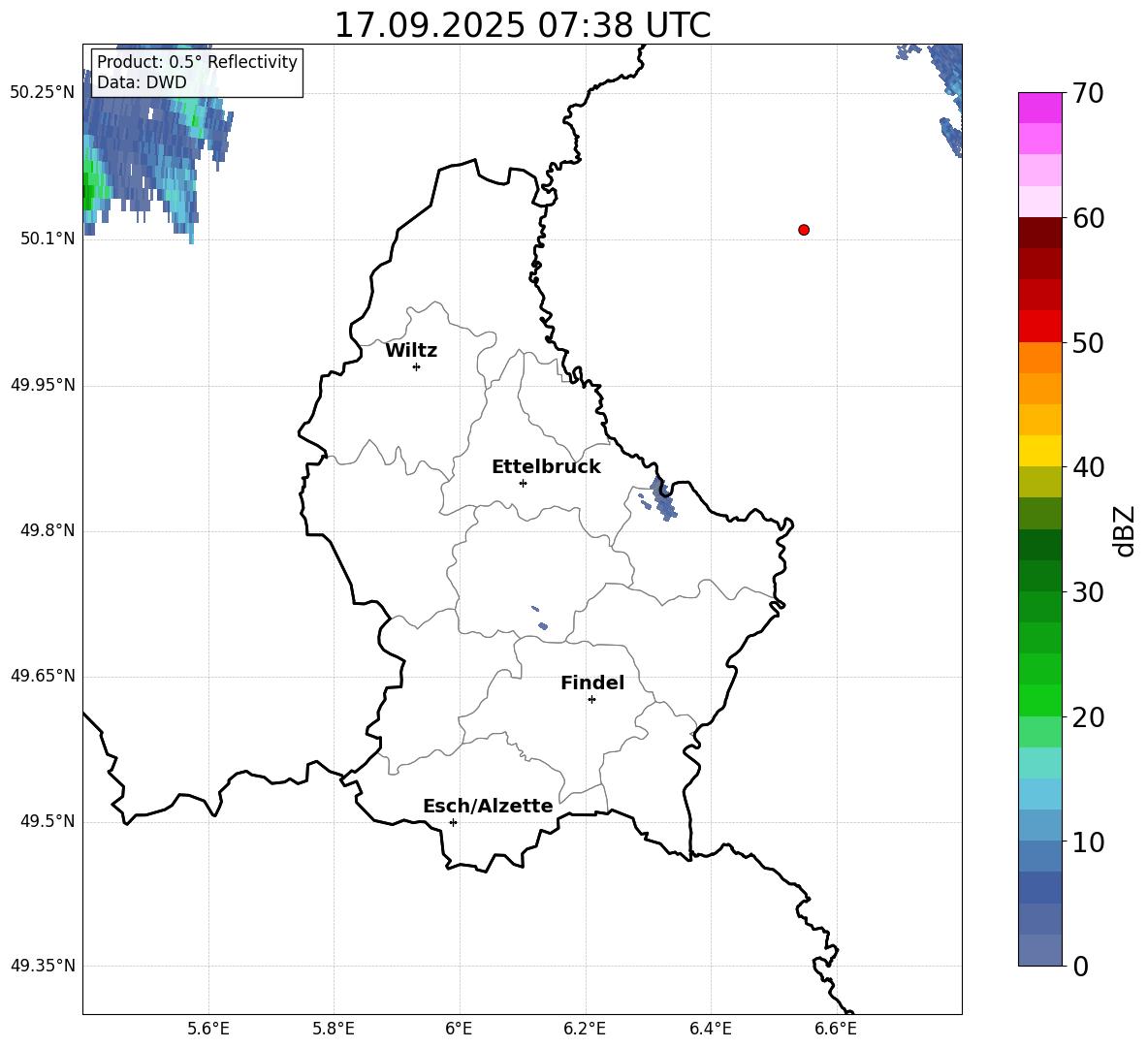Click the dark maroon colorbar segment below 60
Screen dimensions: 1148x1048
point(1039,232)
